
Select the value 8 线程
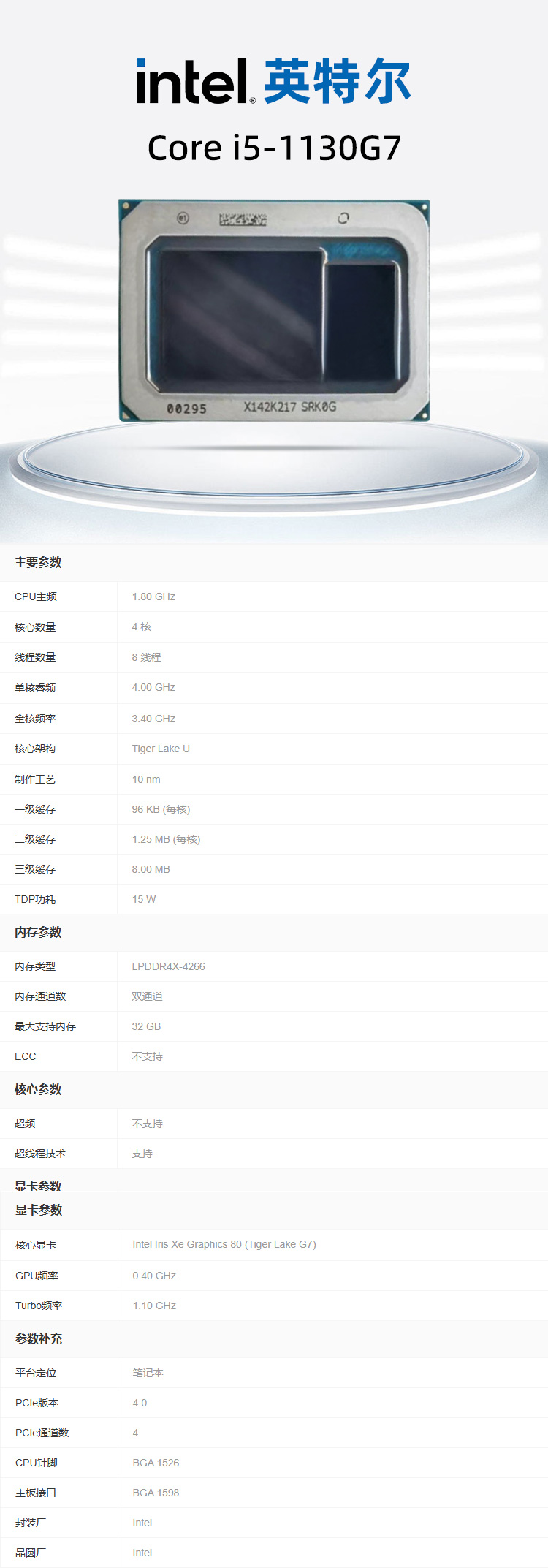(146, 657)
